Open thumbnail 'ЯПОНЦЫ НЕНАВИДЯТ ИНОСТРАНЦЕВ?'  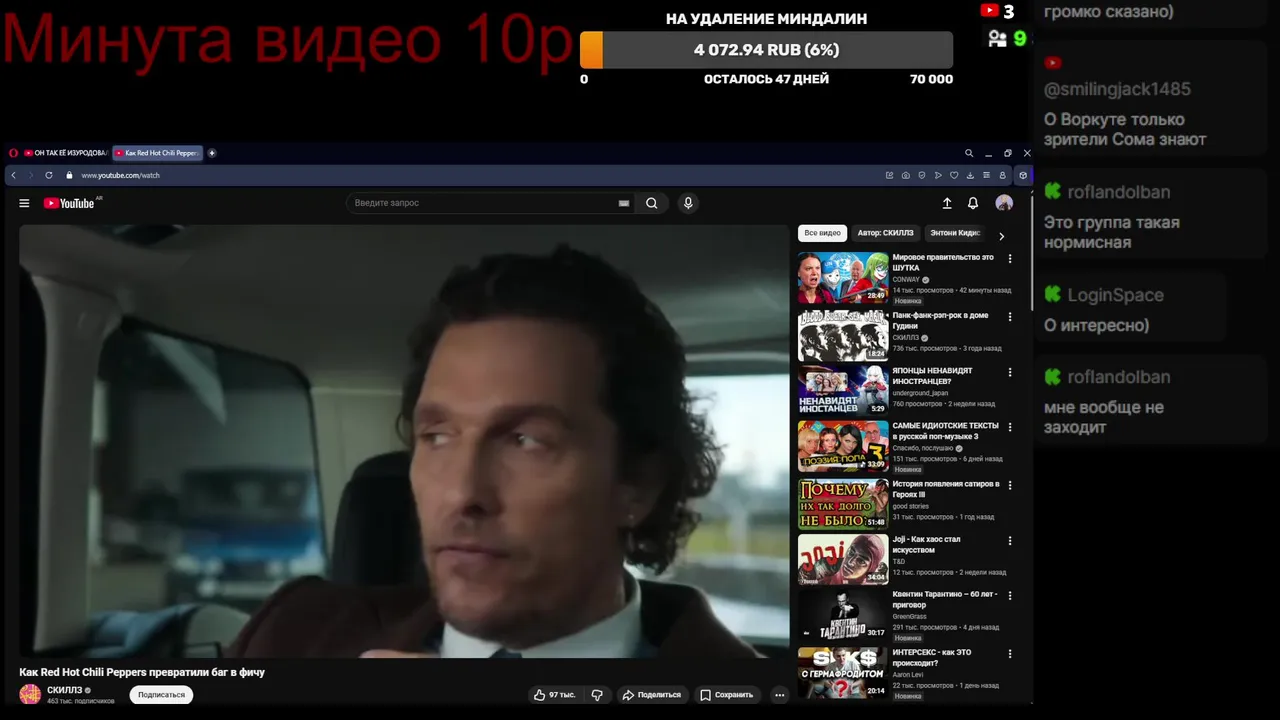[x=843, y=390]
